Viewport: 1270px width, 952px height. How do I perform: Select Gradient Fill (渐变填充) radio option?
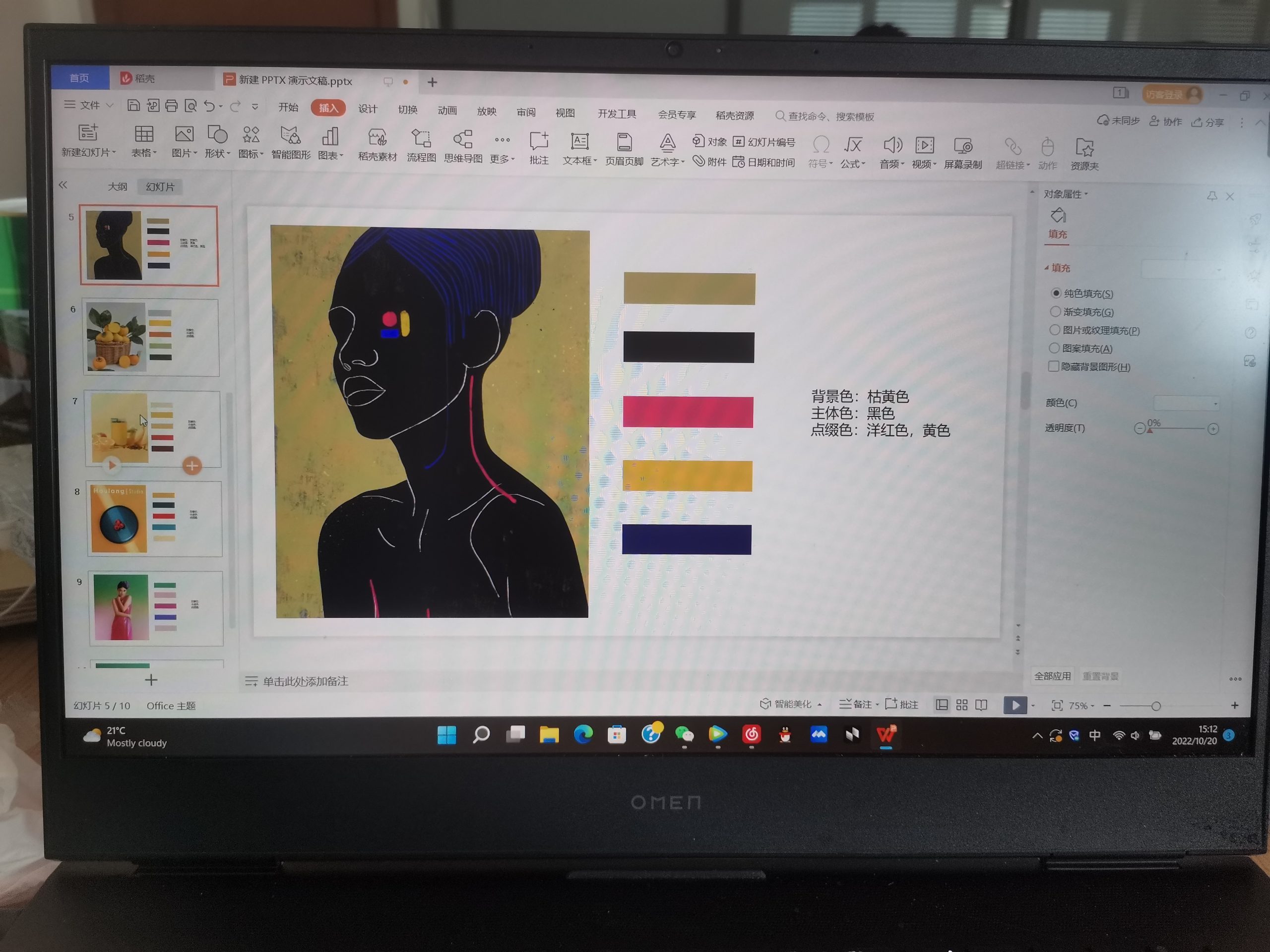1055,311
